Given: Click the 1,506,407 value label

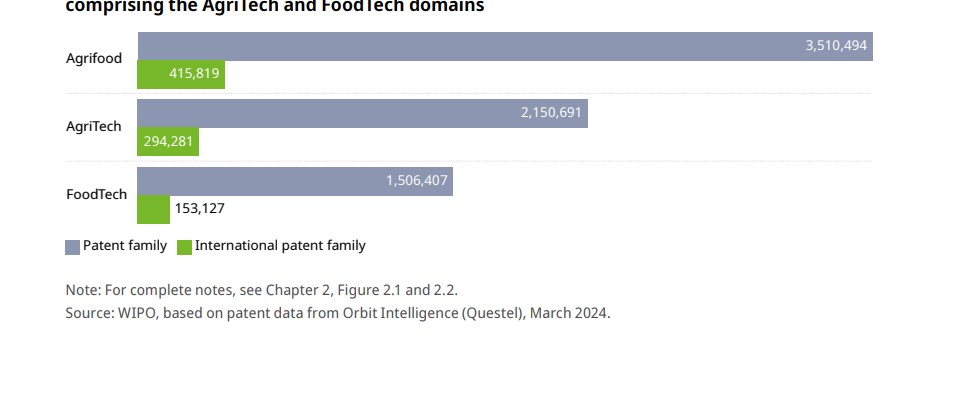Looking at the screenshot, I should pyautogui.click(x=416, y=181).
